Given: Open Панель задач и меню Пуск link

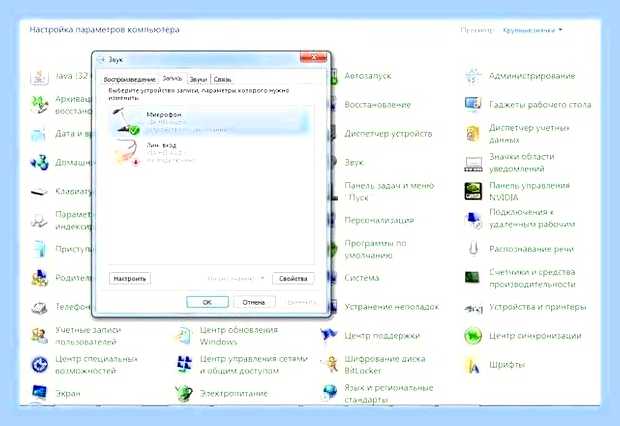Looking at the screenshot, I should coord(389,191).
